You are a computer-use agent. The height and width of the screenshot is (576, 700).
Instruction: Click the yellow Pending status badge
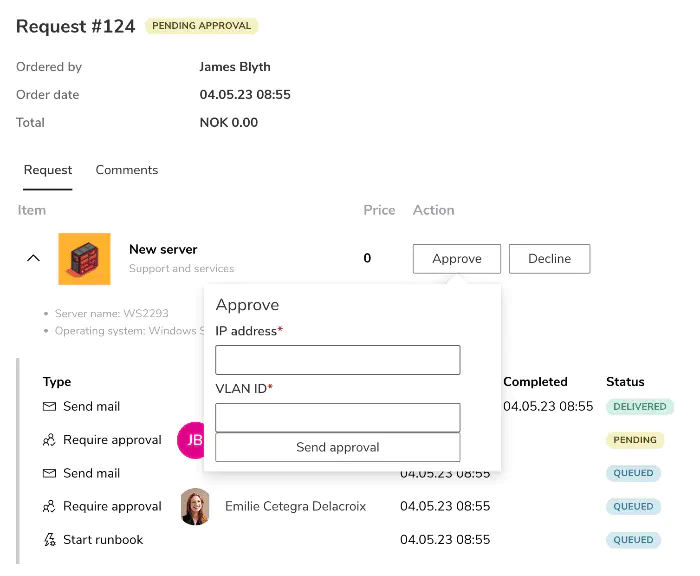[635, 440]
